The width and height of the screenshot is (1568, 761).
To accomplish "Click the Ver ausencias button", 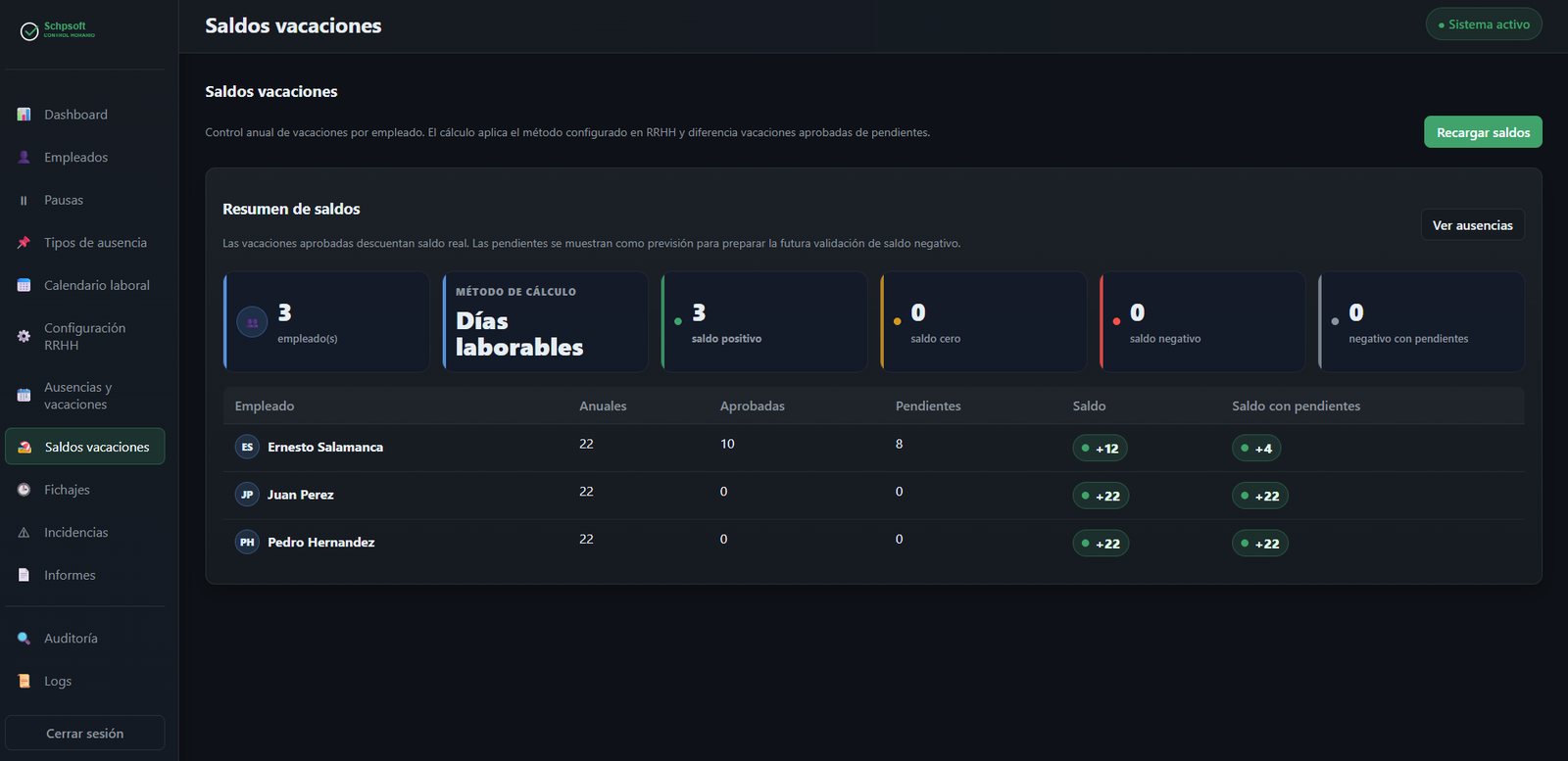I will 1472,225.
